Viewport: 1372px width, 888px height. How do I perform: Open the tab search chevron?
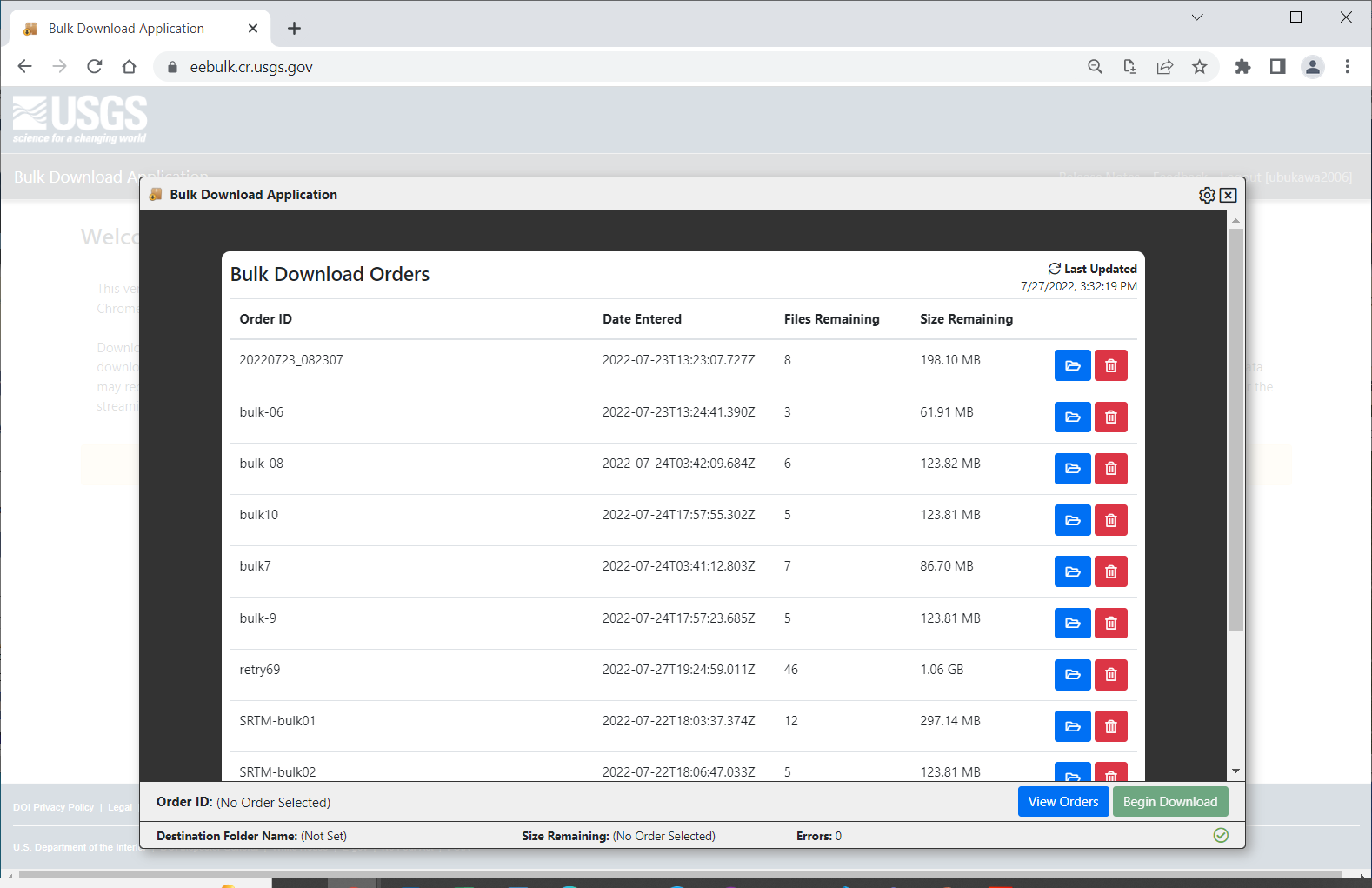pyautogui.click(x=1196, y=17)
